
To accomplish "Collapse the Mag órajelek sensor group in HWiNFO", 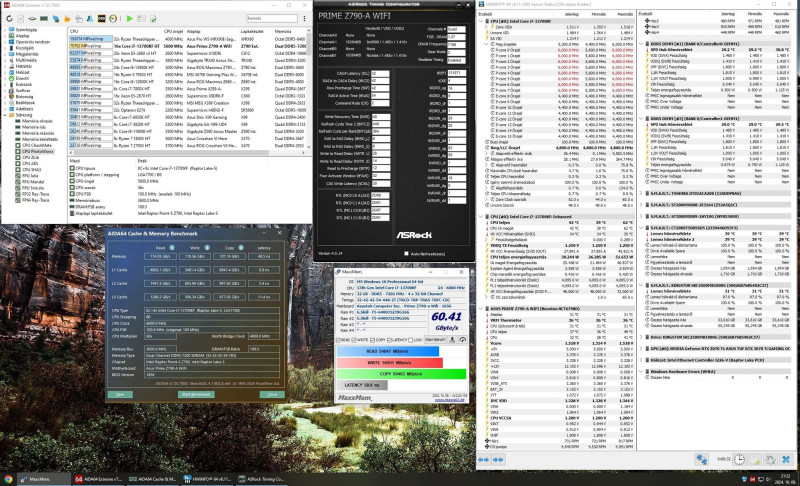I will point(486,44).
